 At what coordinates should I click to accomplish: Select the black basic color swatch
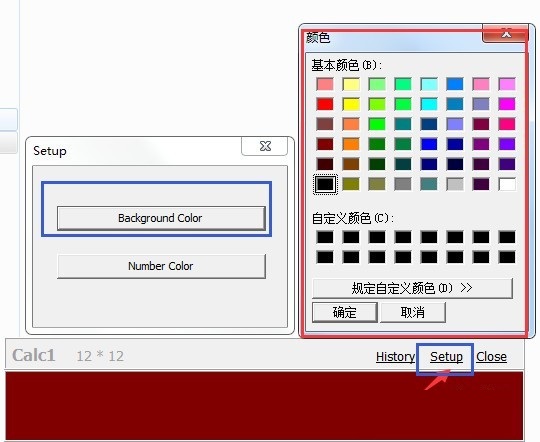[x=325, y=184]
